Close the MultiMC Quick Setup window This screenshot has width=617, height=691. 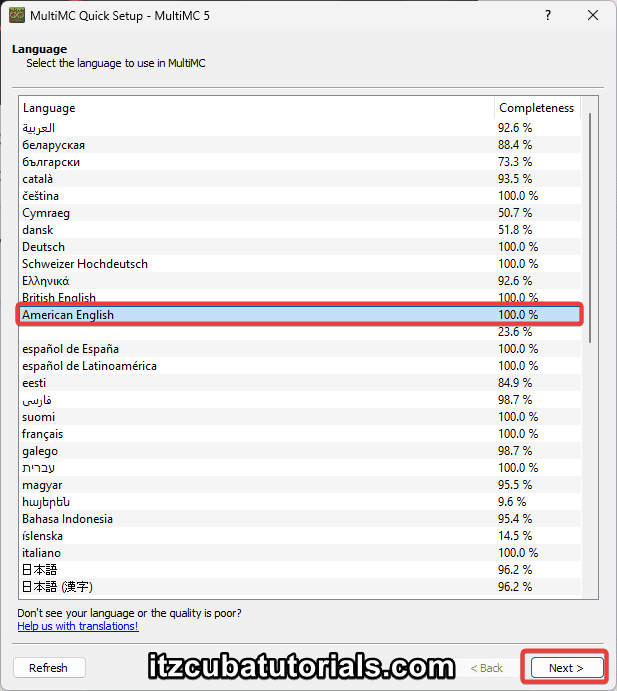coord(594,16)
